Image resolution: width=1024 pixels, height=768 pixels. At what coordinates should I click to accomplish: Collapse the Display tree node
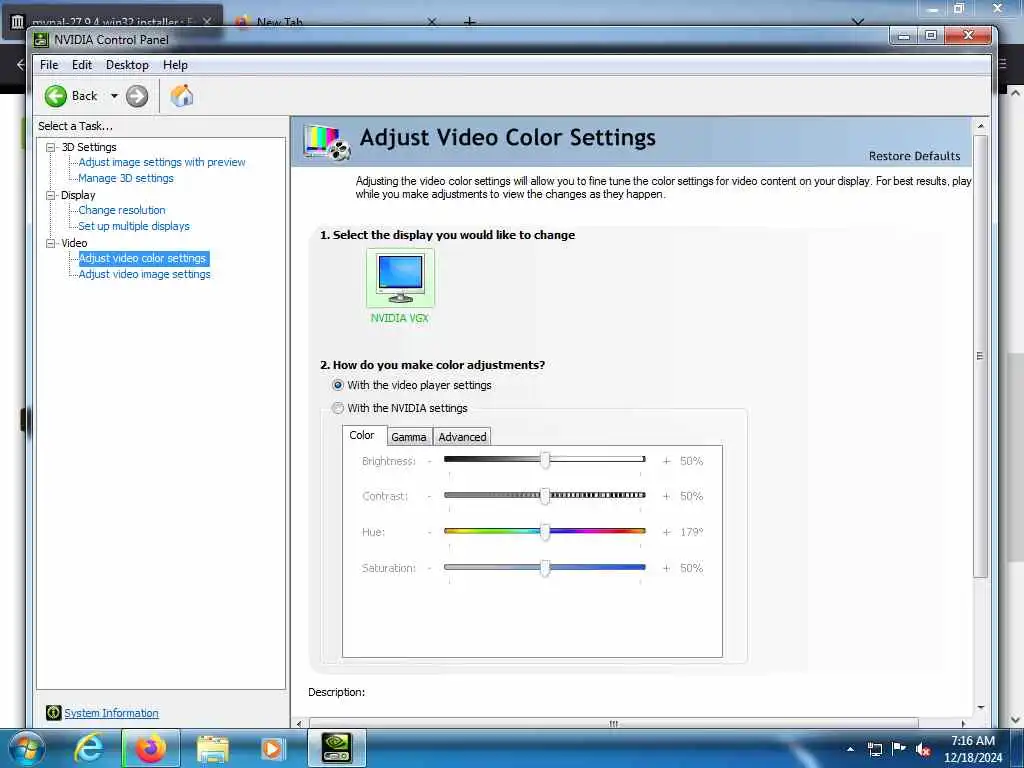50,195
